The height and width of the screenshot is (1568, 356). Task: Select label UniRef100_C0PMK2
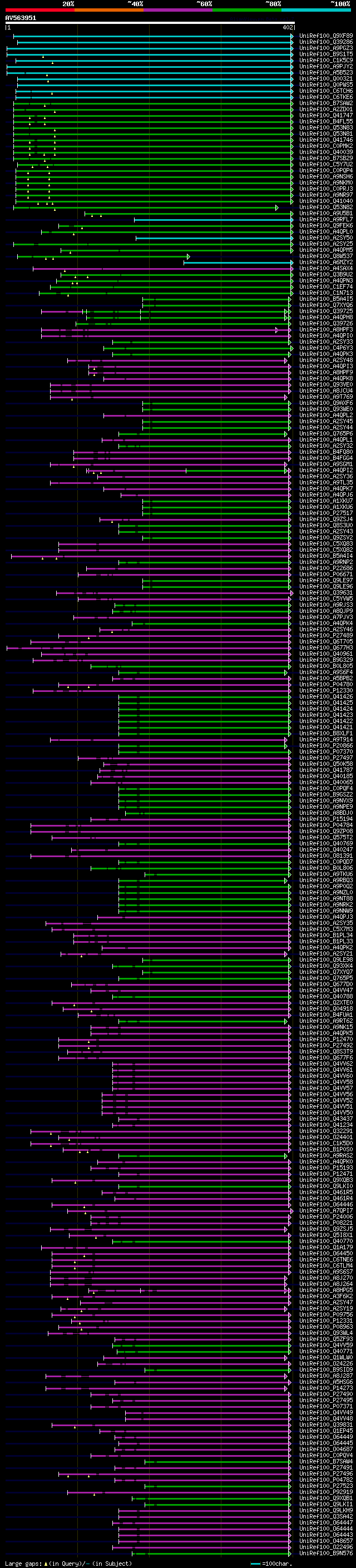pyautogui.click(x=325, y=146)
